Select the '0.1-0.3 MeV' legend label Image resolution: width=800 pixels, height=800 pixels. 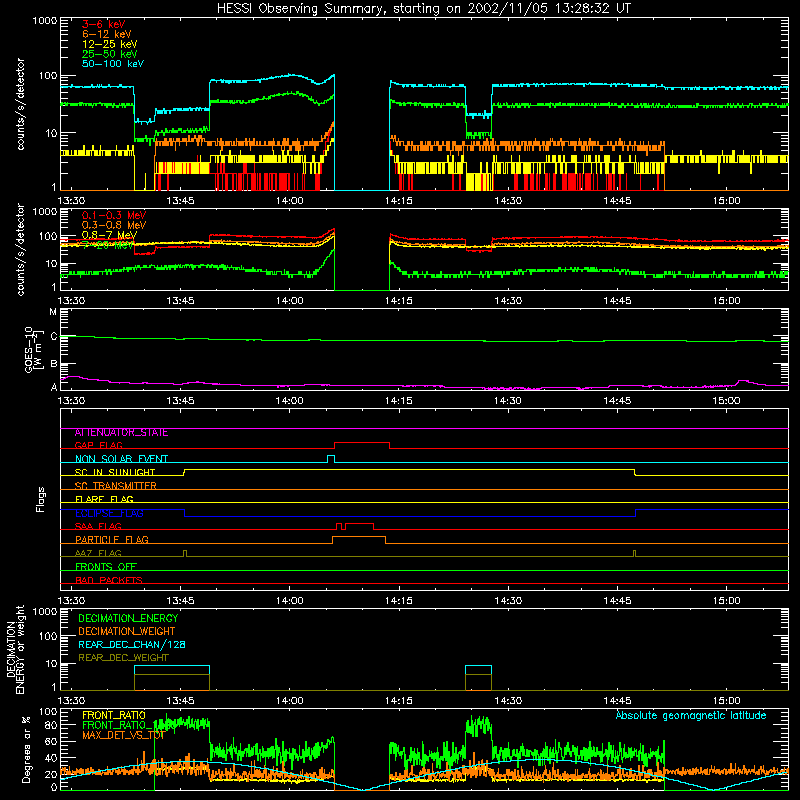(x=114, y=215)
